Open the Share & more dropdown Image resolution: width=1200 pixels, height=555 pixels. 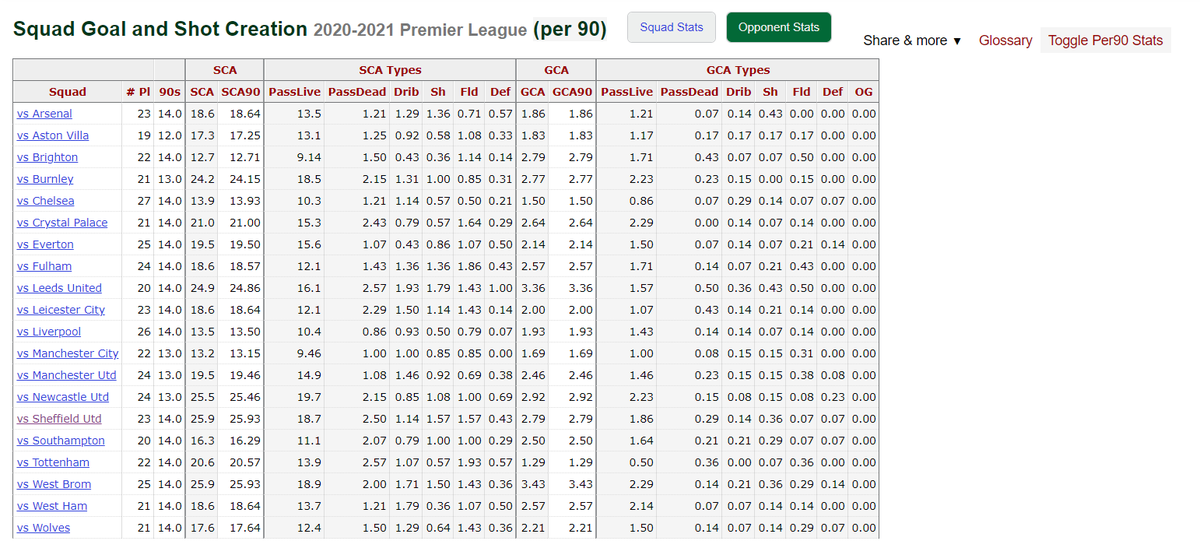tap(912, 41)
